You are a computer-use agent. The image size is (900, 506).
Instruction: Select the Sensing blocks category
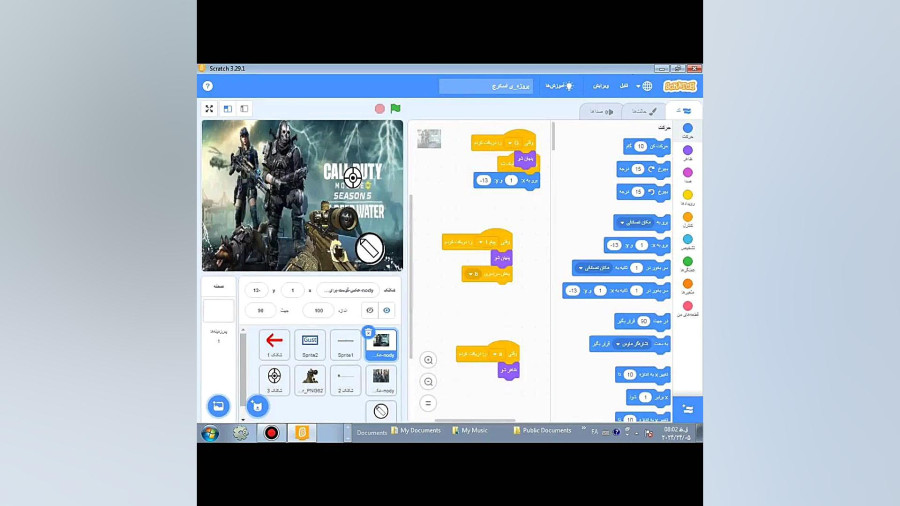688,242
